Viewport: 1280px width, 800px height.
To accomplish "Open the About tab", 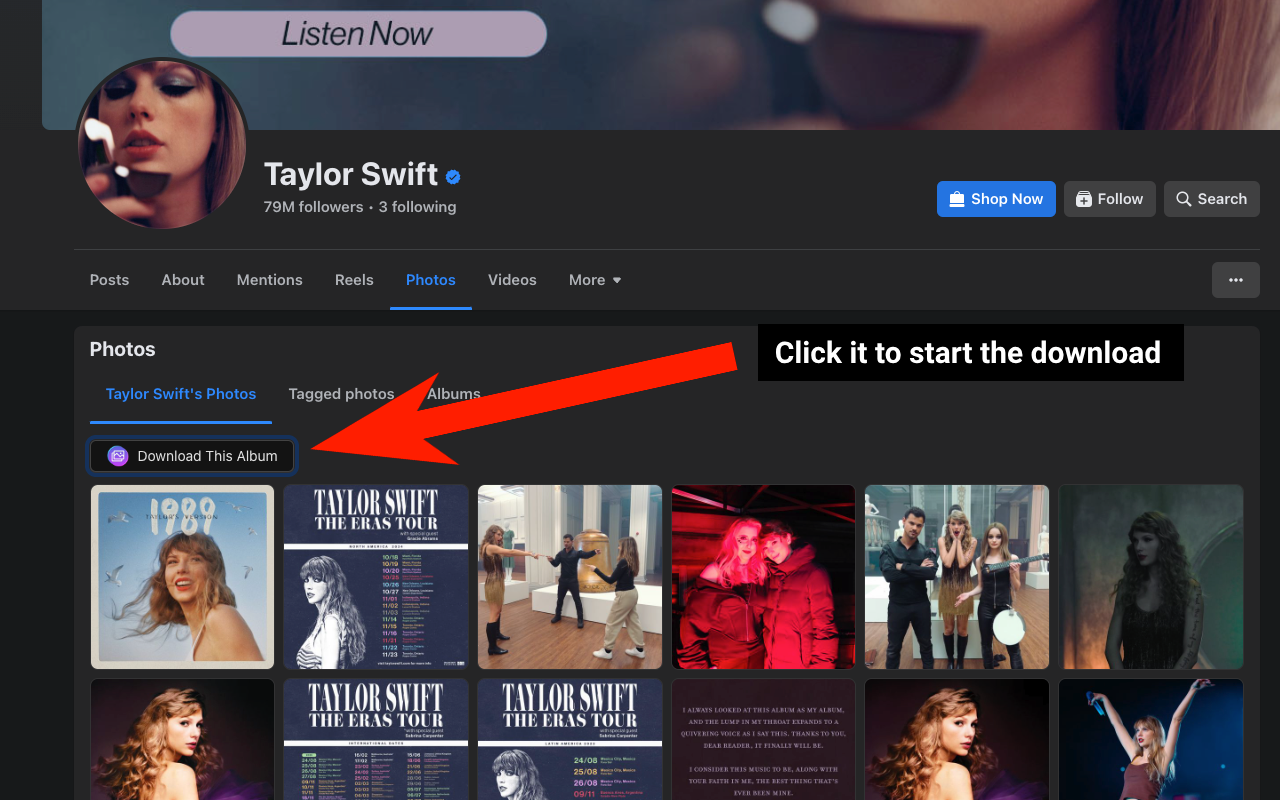I will pyautogui.click(x=183, y=280).
